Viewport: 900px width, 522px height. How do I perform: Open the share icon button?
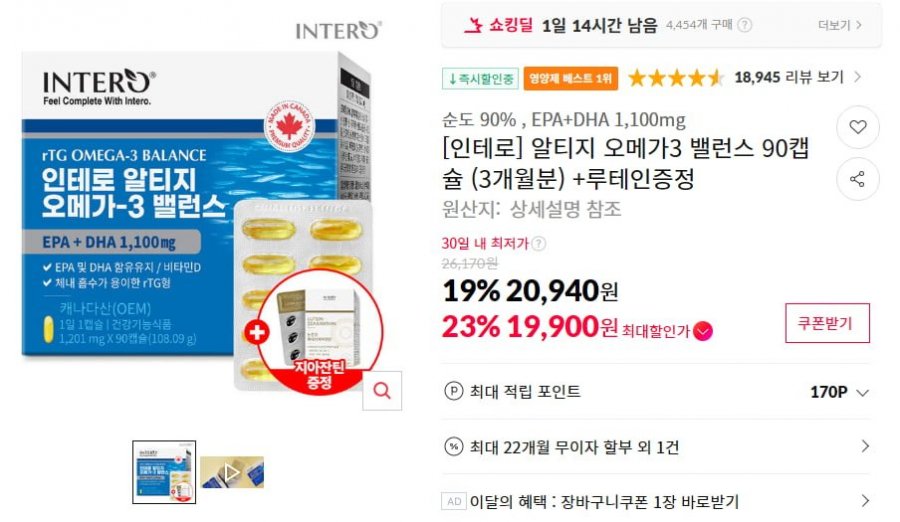pos(858,179)
